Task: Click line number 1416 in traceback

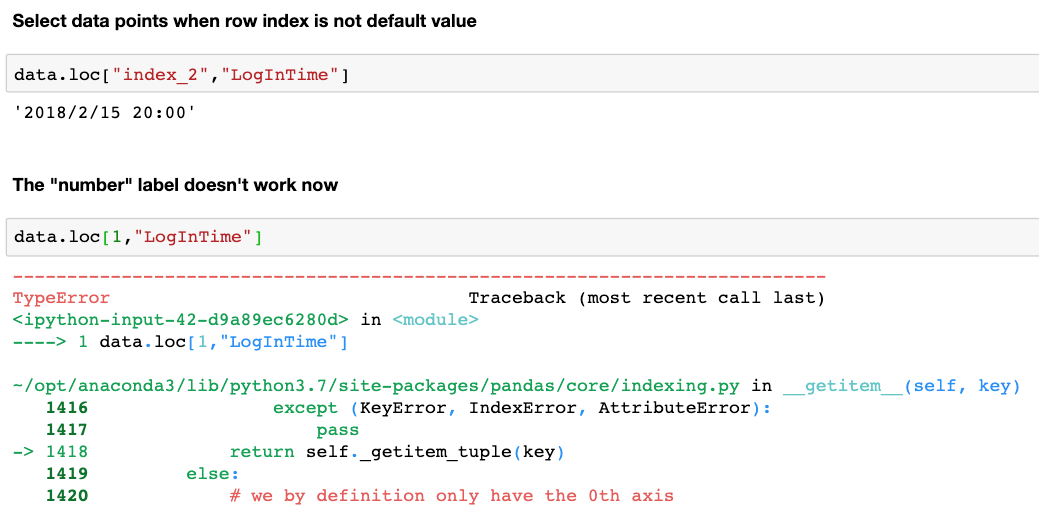Action: click(x=67, y=408)
